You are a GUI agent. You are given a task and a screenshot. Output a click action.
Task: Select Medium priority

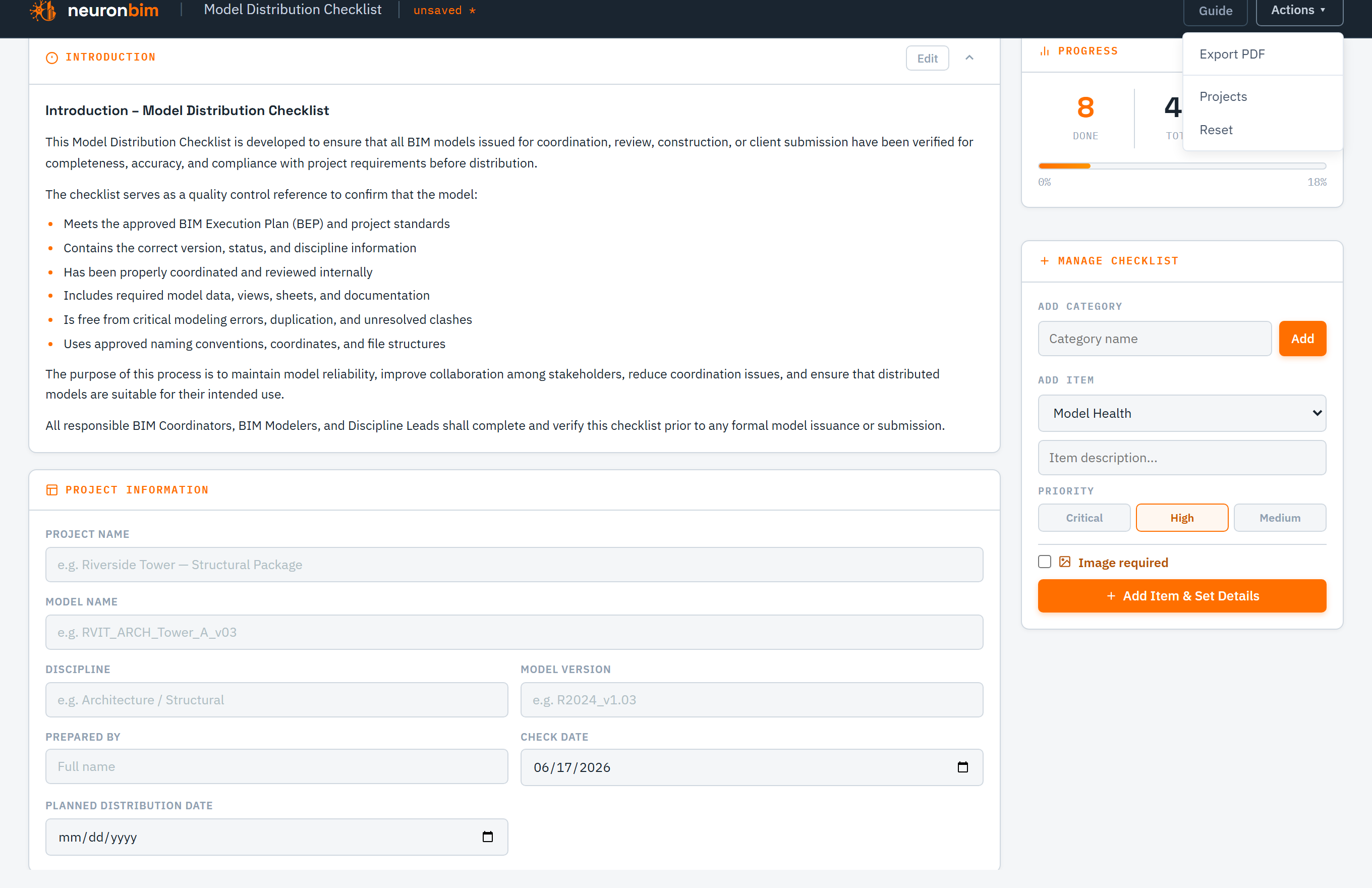[x=1280, y=518]
